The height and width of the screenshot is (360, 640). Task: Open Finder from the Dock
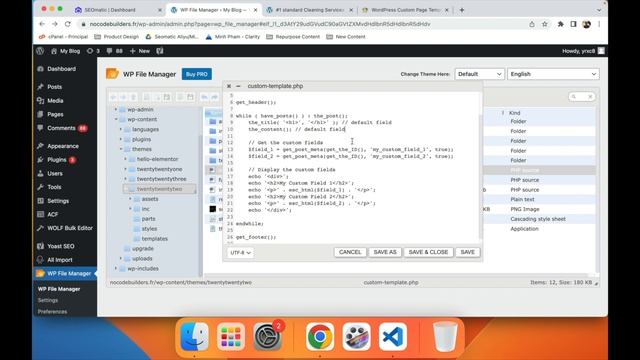coord(194,337)
